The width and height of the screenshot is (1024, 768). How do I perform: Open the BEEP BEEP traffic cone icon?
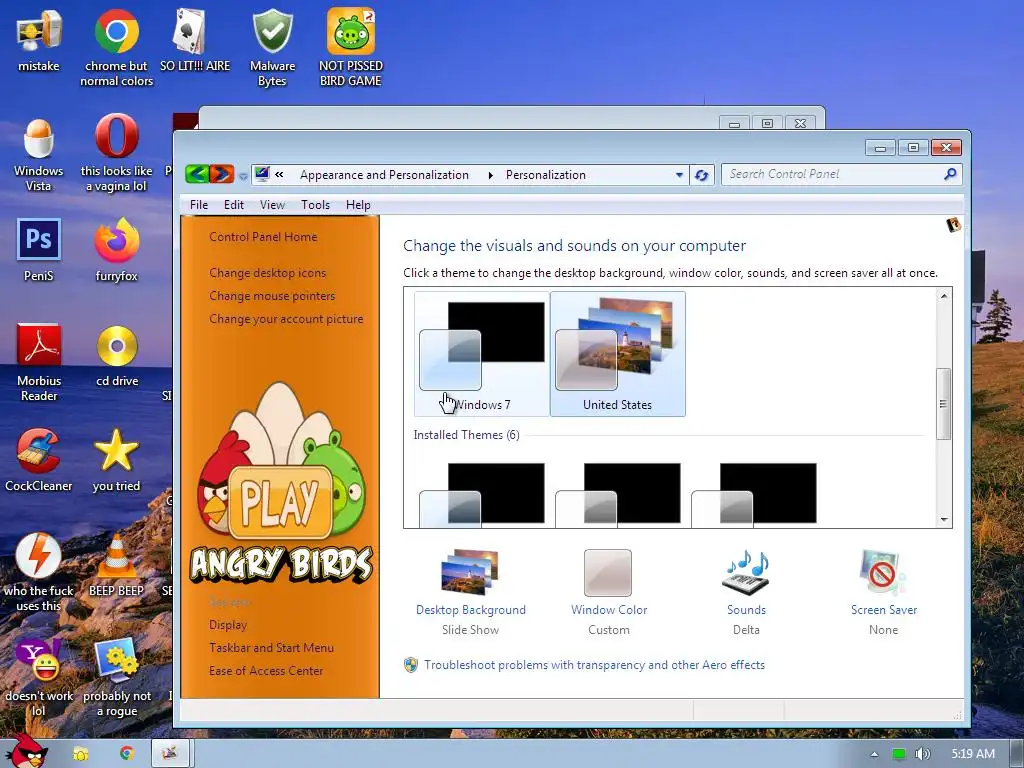(x=116, y=566)
